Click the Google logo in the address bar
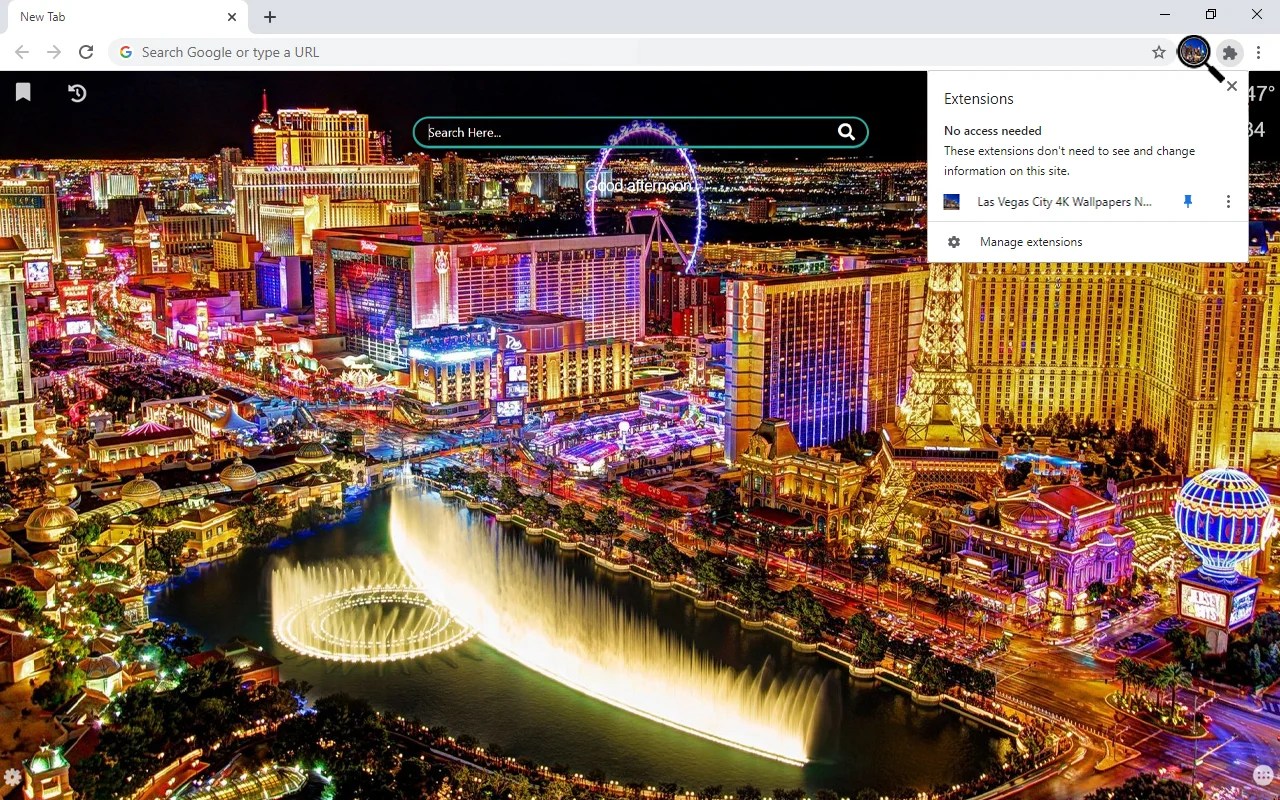The height and width of the screenshot is (800, 1280). [x=125, y=52]
